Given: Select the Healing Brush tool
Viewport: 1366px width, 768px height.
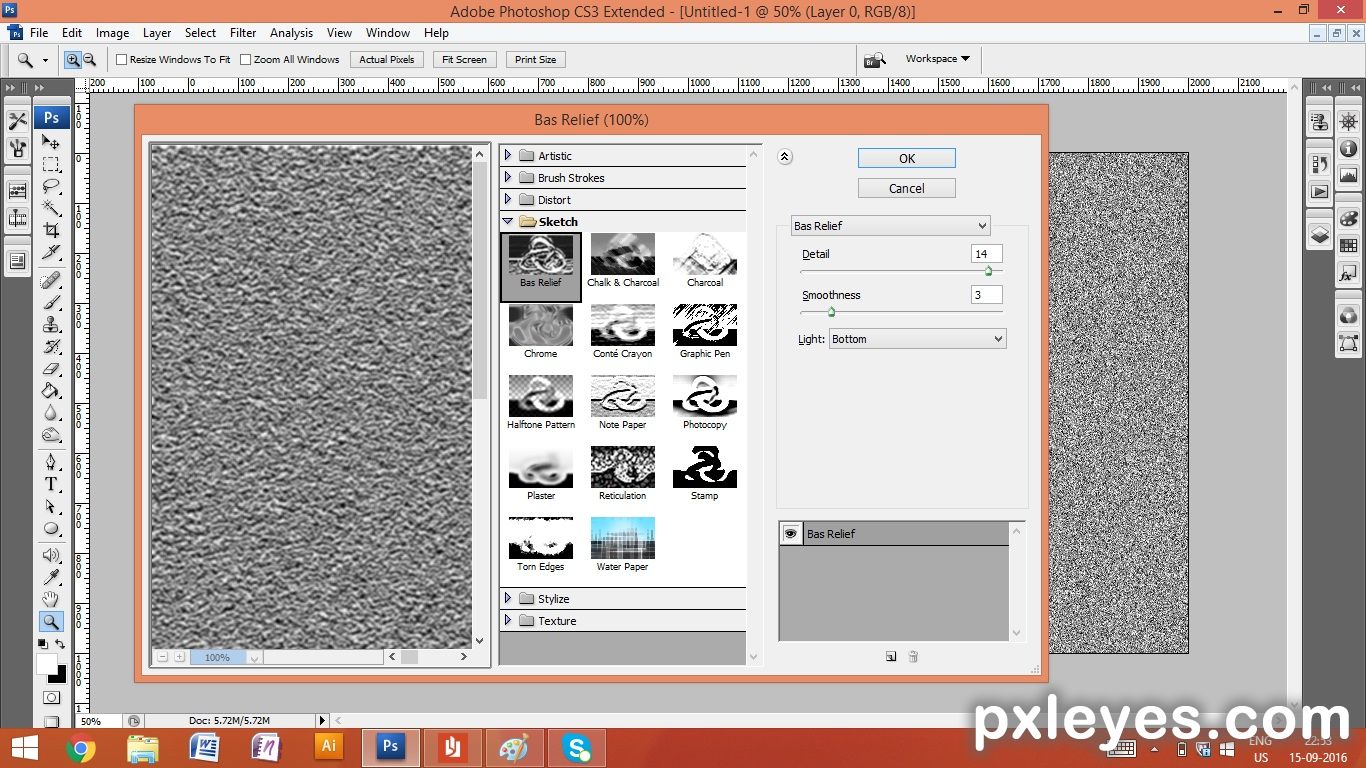Looking at the screenshot, I should tap(51, 280).
